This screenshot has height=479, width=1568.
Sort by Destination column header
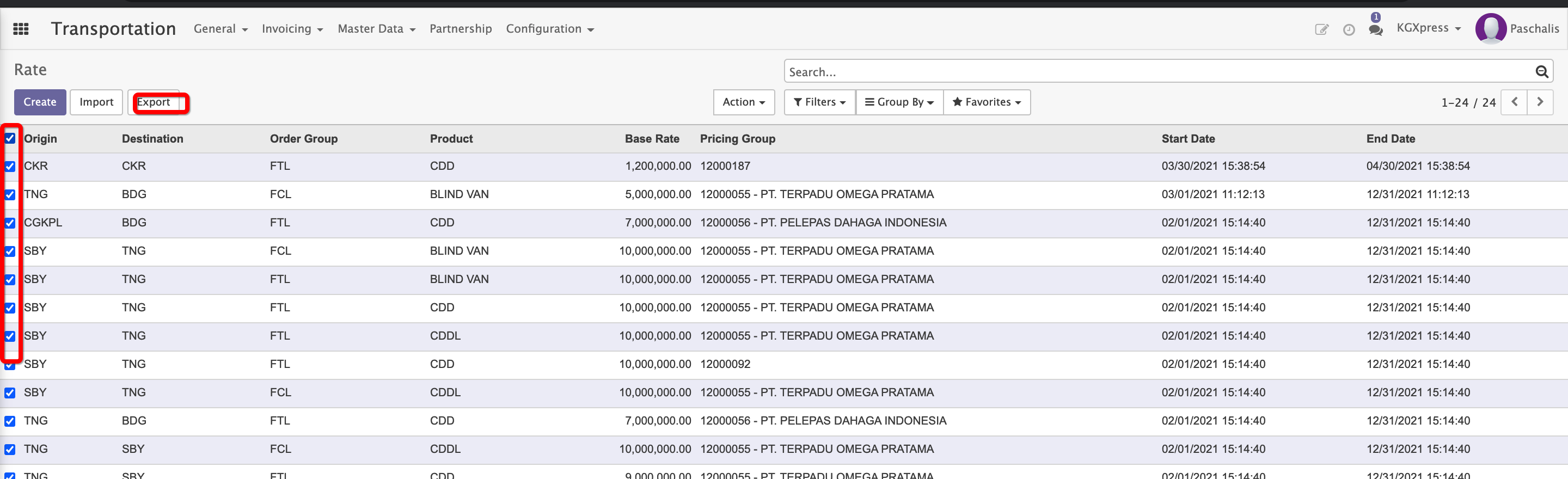152,139
